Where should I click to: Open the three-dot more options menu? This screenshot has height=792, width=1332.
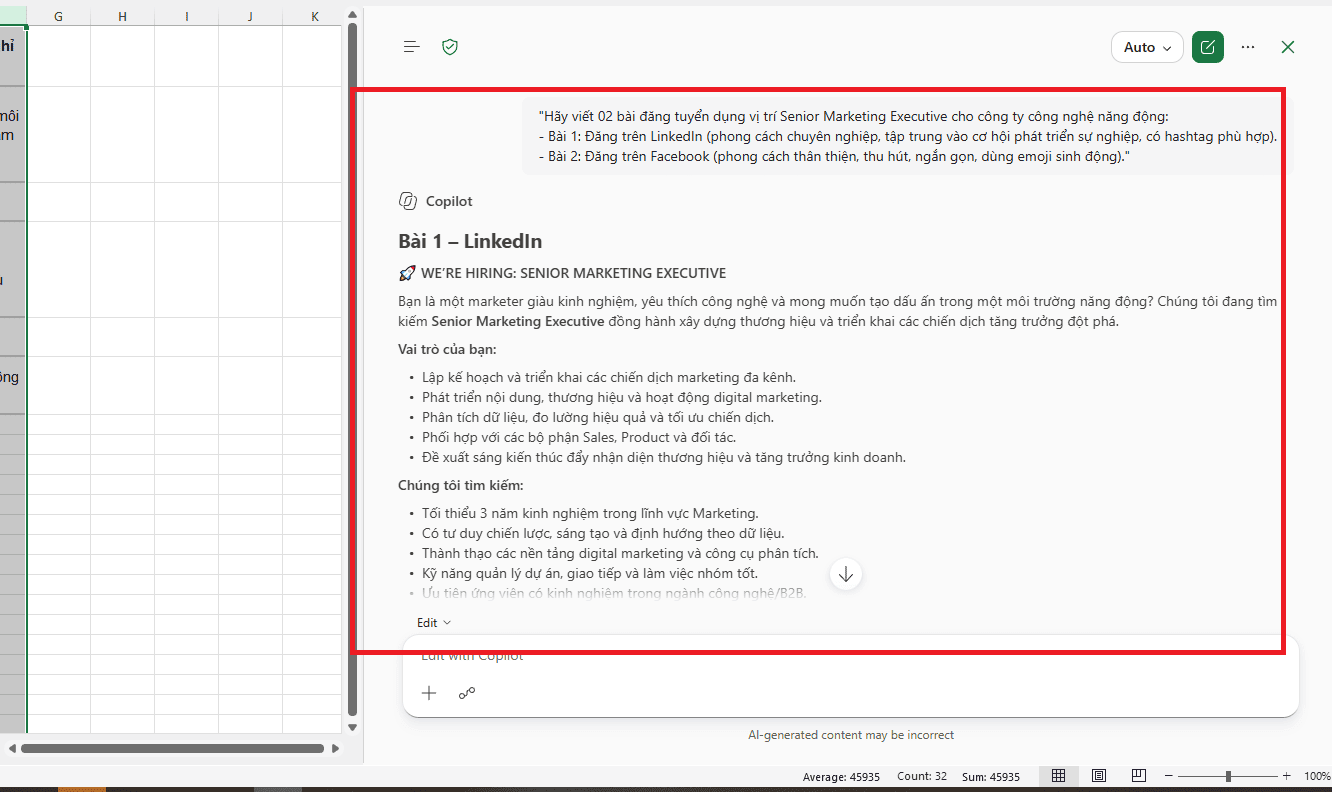tap(1248, 47)
